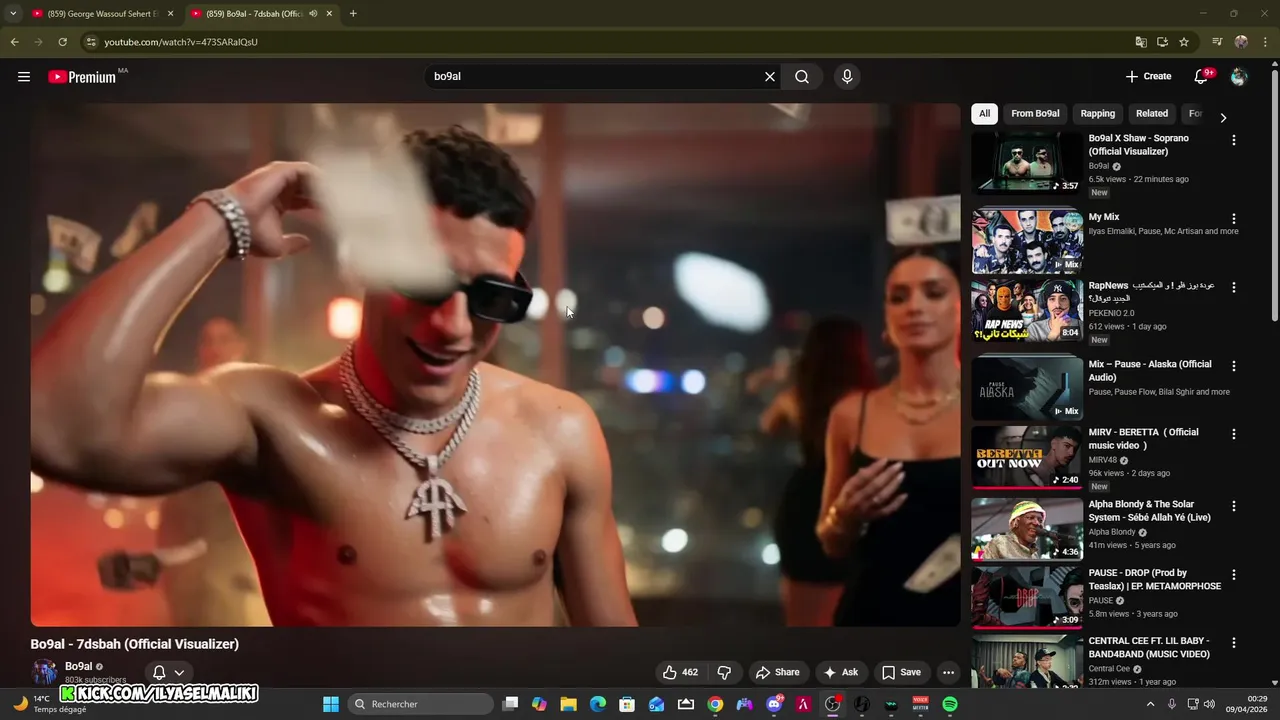1280x720 pixels.
Task: Select the Related filter chip
Action: [1151, 113]
